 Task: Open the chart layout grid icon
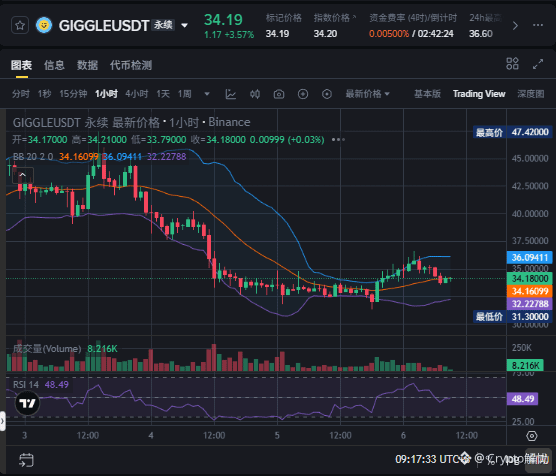[512, 64]
